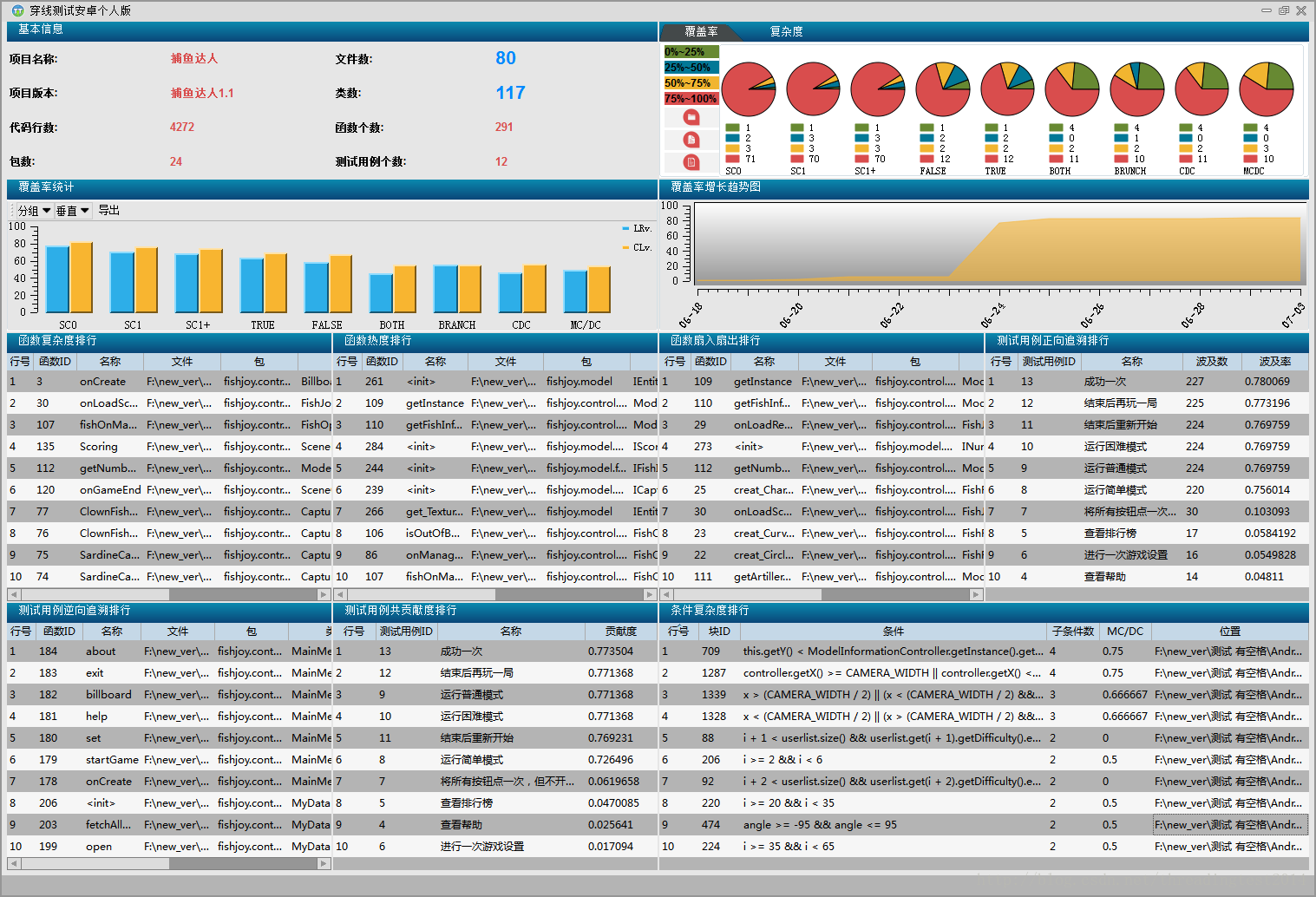
Task: Click left scroll arrow of 函数扇入扇出排行 table
Action: pyautogui.click(x=667, y=595)
